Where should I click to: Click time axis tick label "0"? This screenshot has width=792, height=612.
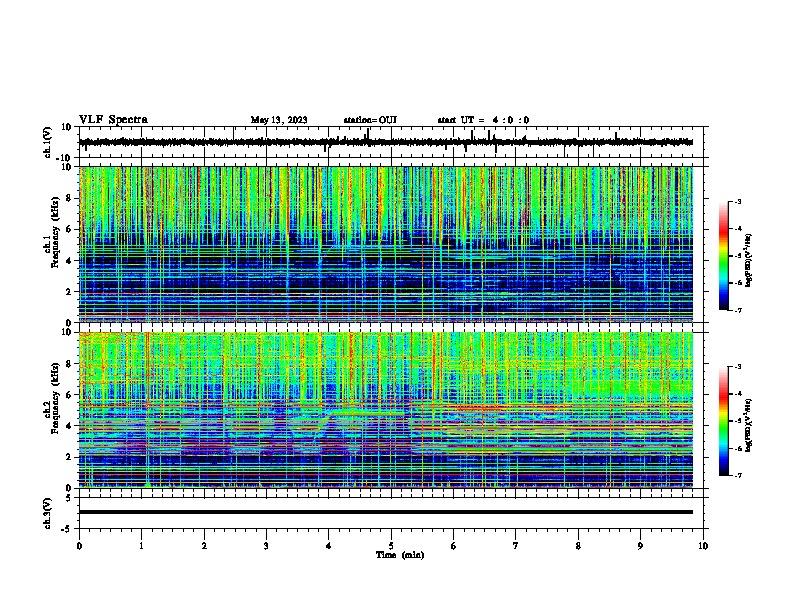click(x=79, y=546)
